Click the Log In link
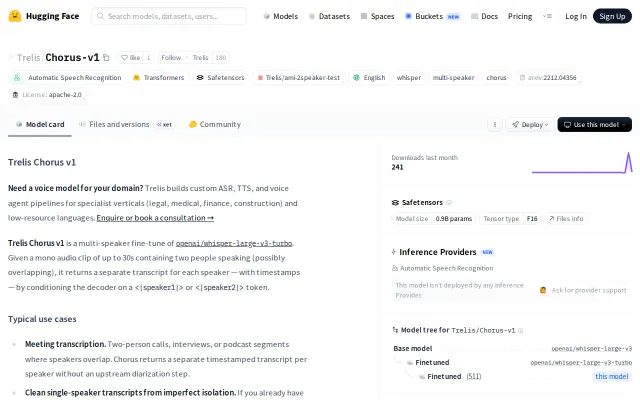The width and height of the screenshot is (640, 400). click(576, 16)
